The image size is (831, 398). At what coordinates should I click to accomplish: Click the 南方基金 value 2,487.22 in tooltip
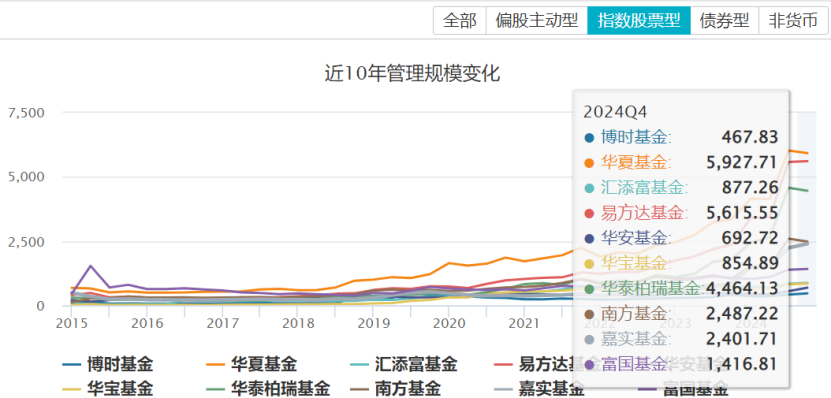pos(742,313)
